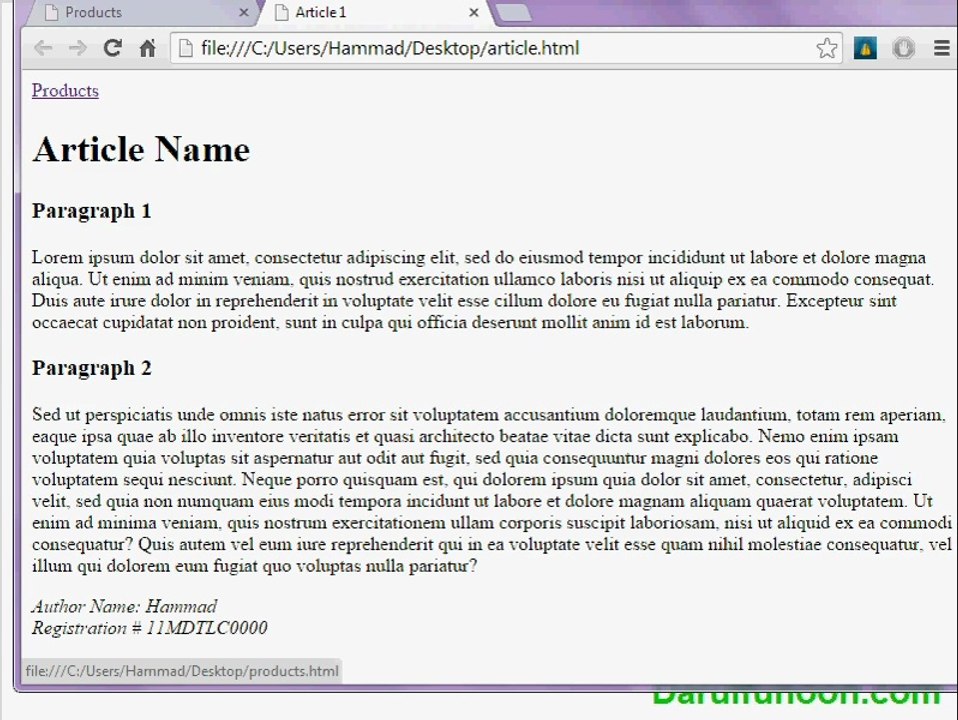Close the Article 1 tab
Image resolution: width=958 pixels, height=720 pixels.
pos(474,12)
